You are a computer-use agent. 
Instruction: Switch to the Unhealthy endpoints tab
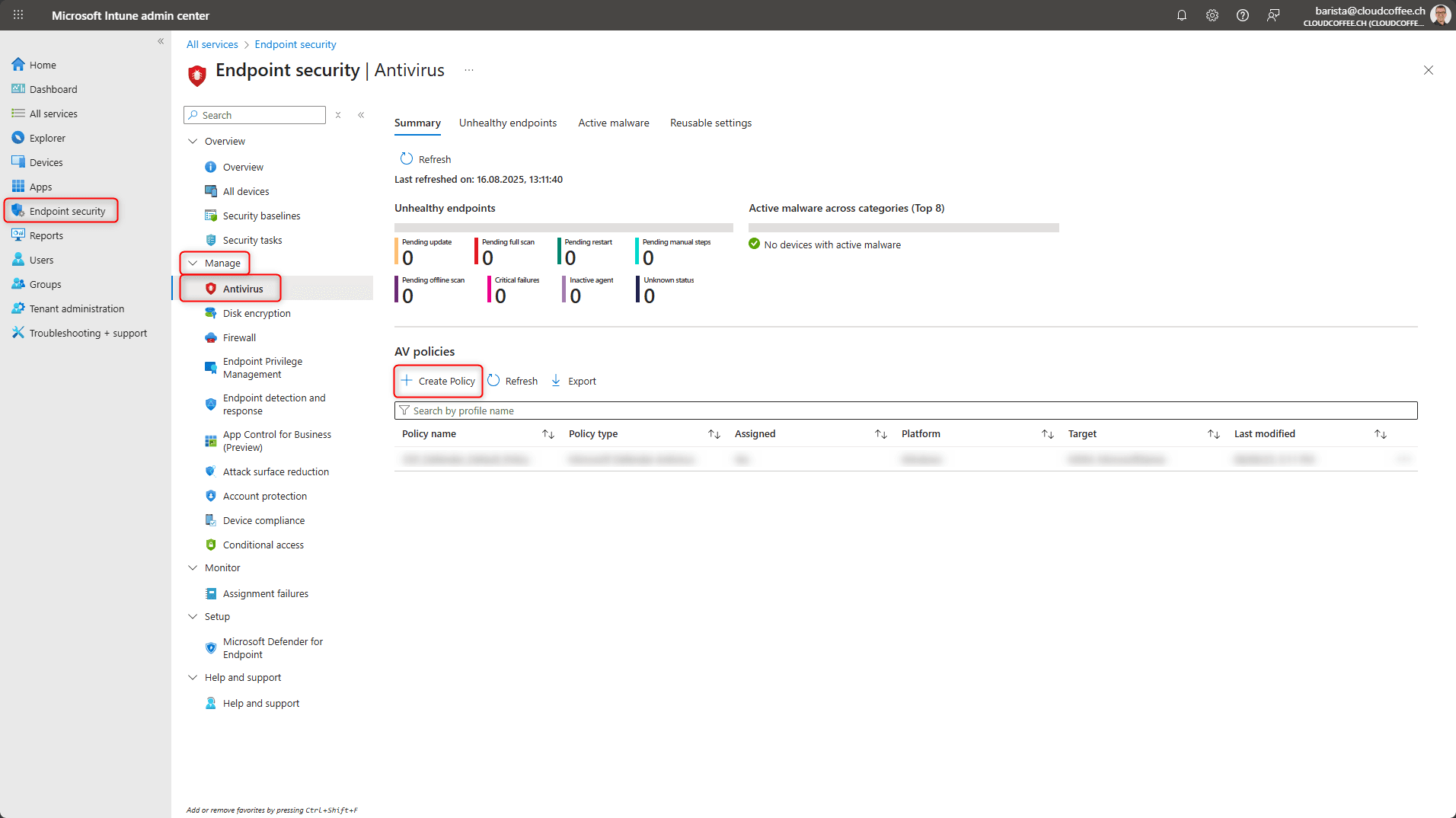click(507, 123)
